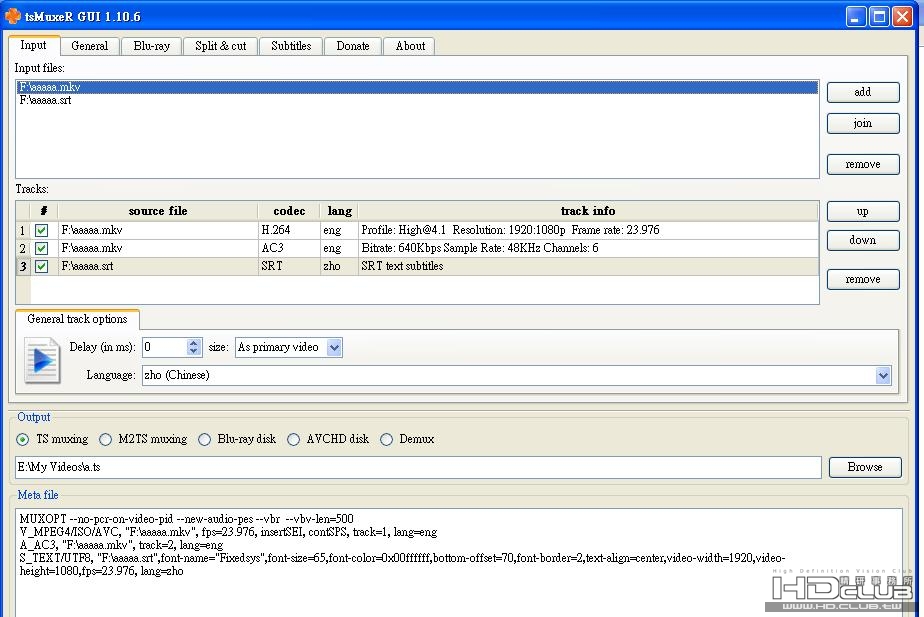The height and width of the screenshot is (617, 924).
Task: Open the Donate tab
Action: click(353, 46)
